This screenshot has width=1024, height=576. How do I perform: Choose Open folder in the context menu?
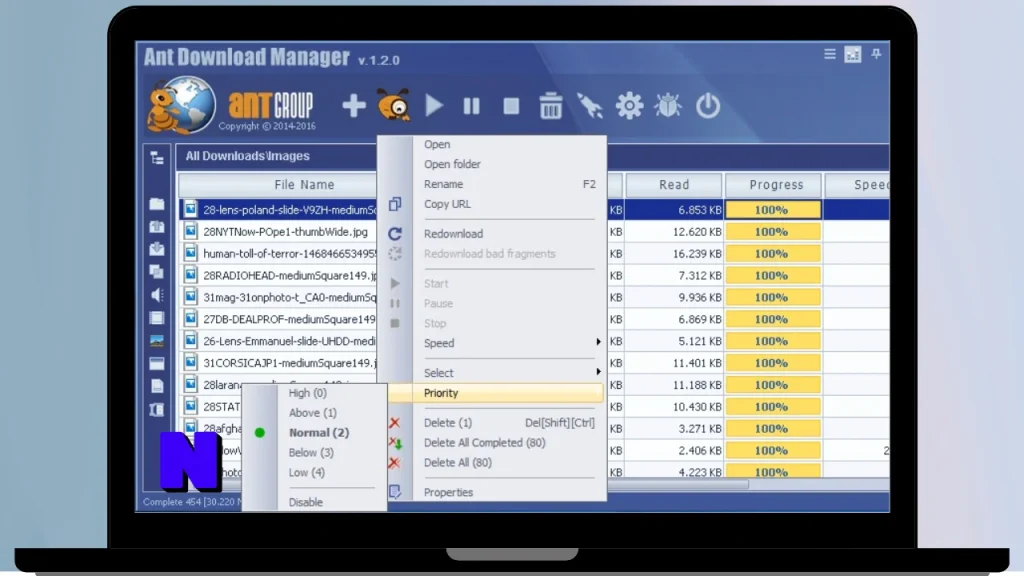[452, 164]
